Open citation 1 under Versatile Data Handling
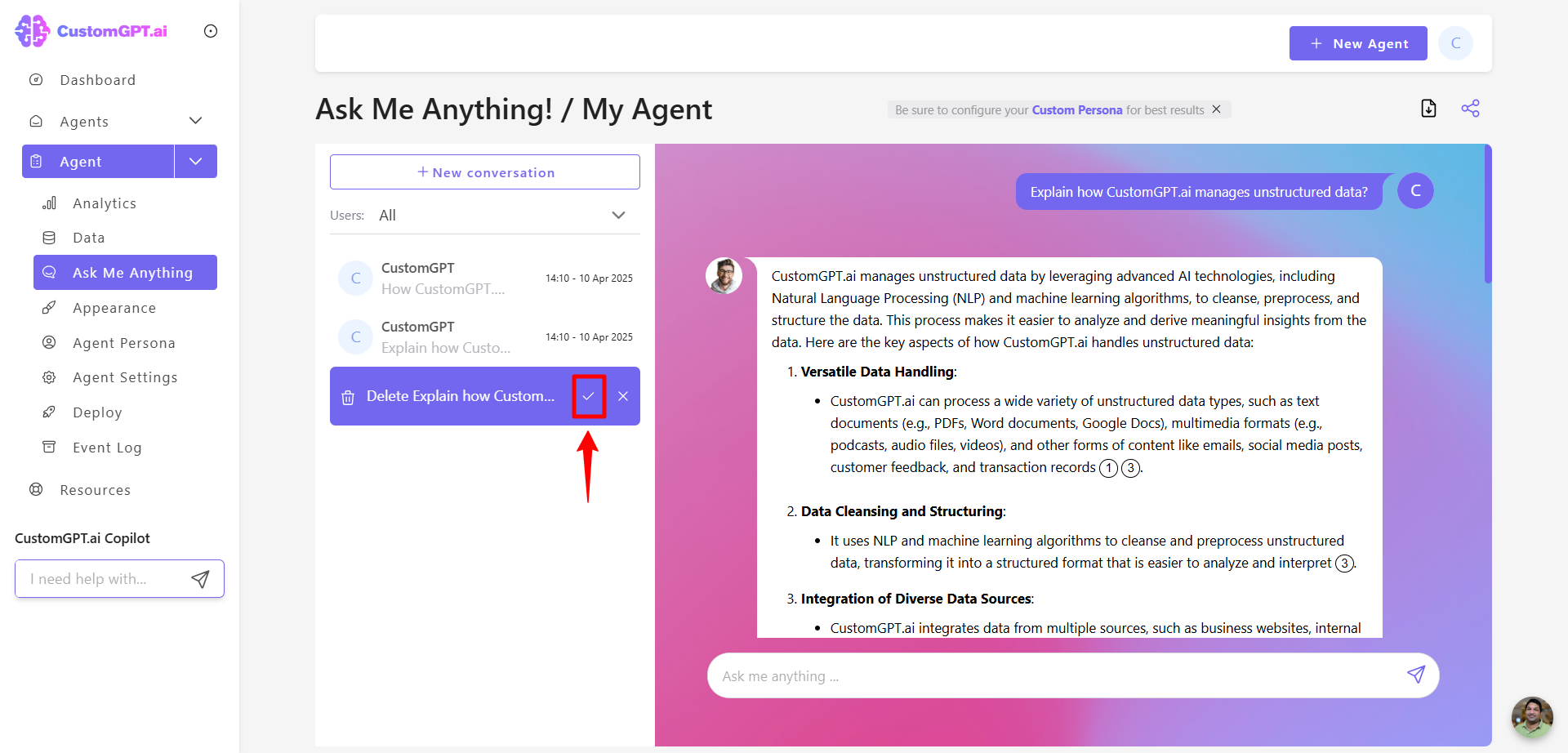This screenshot has width=1568, height=753. click(1108, 468)
